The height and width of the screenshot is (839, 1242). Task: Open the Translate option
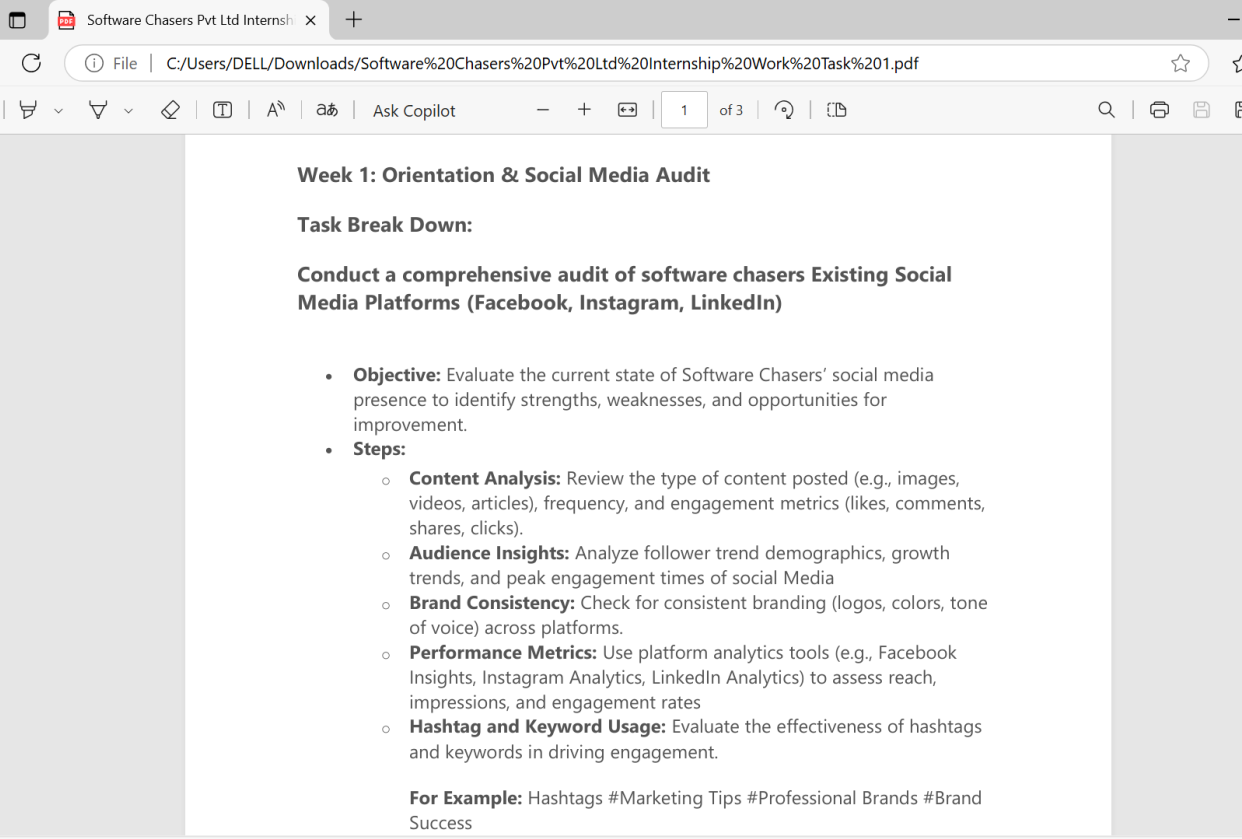point(327,110)
